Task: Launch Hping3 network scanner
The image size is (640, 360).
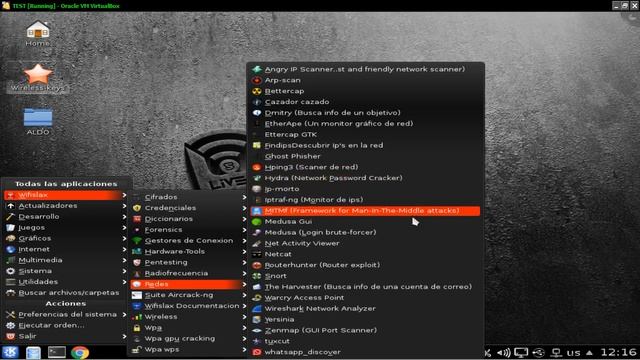Action: click(x=365, y=167)
